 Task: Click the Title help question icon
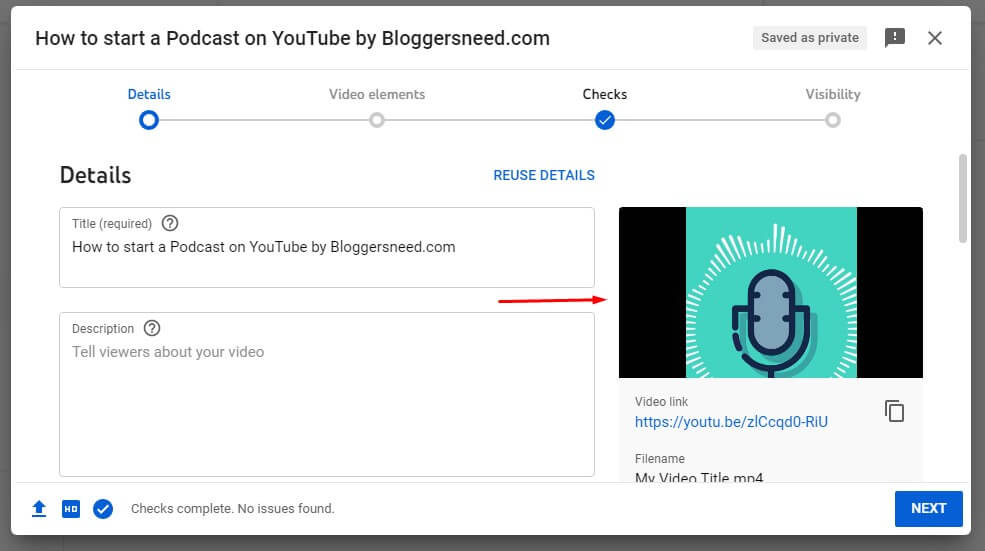[x=170, y=223]
